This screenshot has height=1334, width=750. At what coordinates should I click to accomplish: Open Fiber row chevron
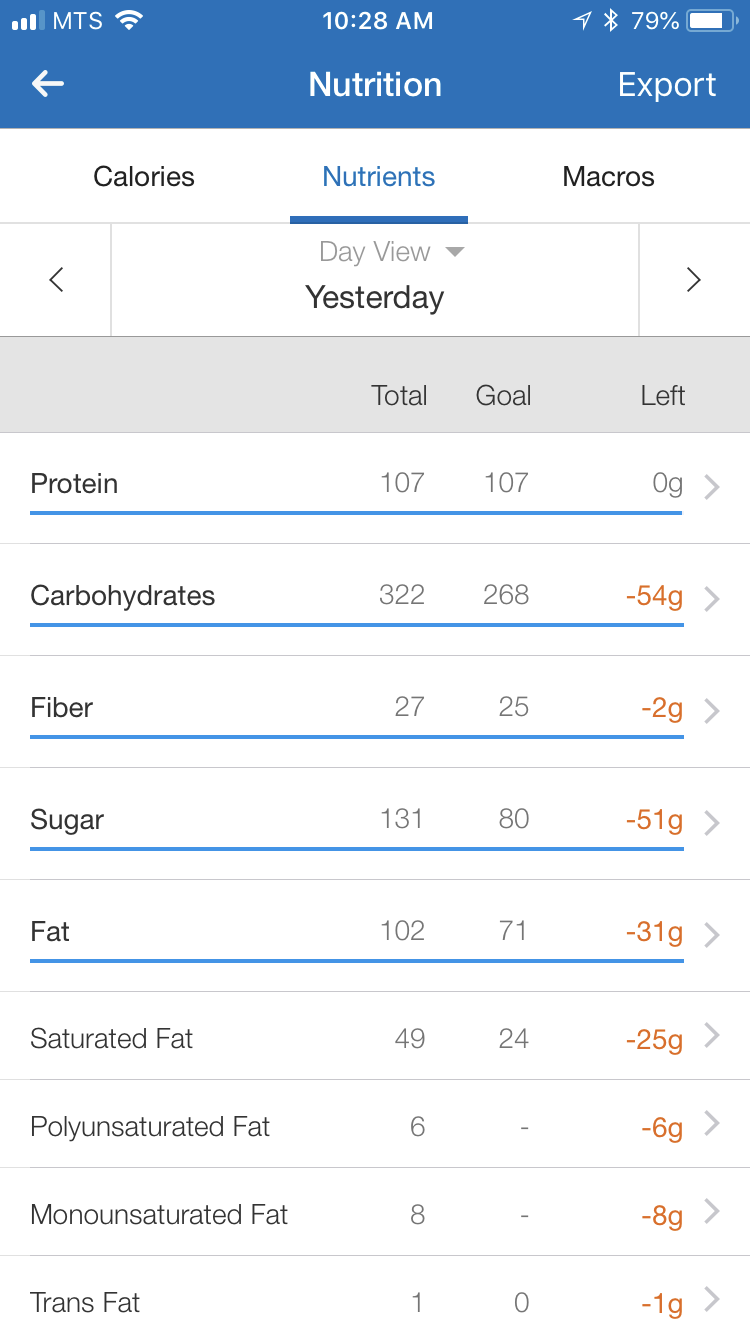711,711
